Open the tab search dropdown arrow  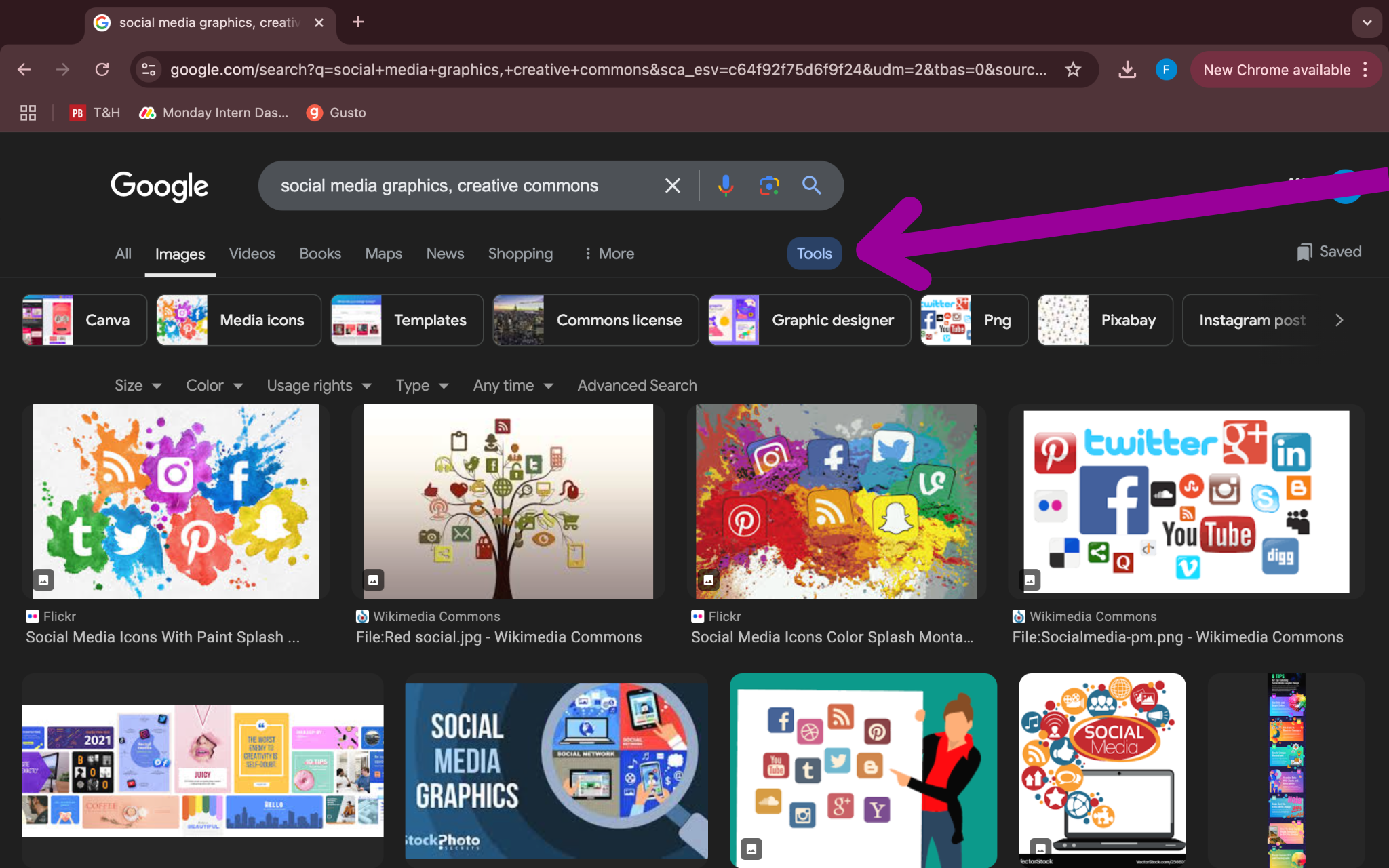click(x=1367, y=22)
